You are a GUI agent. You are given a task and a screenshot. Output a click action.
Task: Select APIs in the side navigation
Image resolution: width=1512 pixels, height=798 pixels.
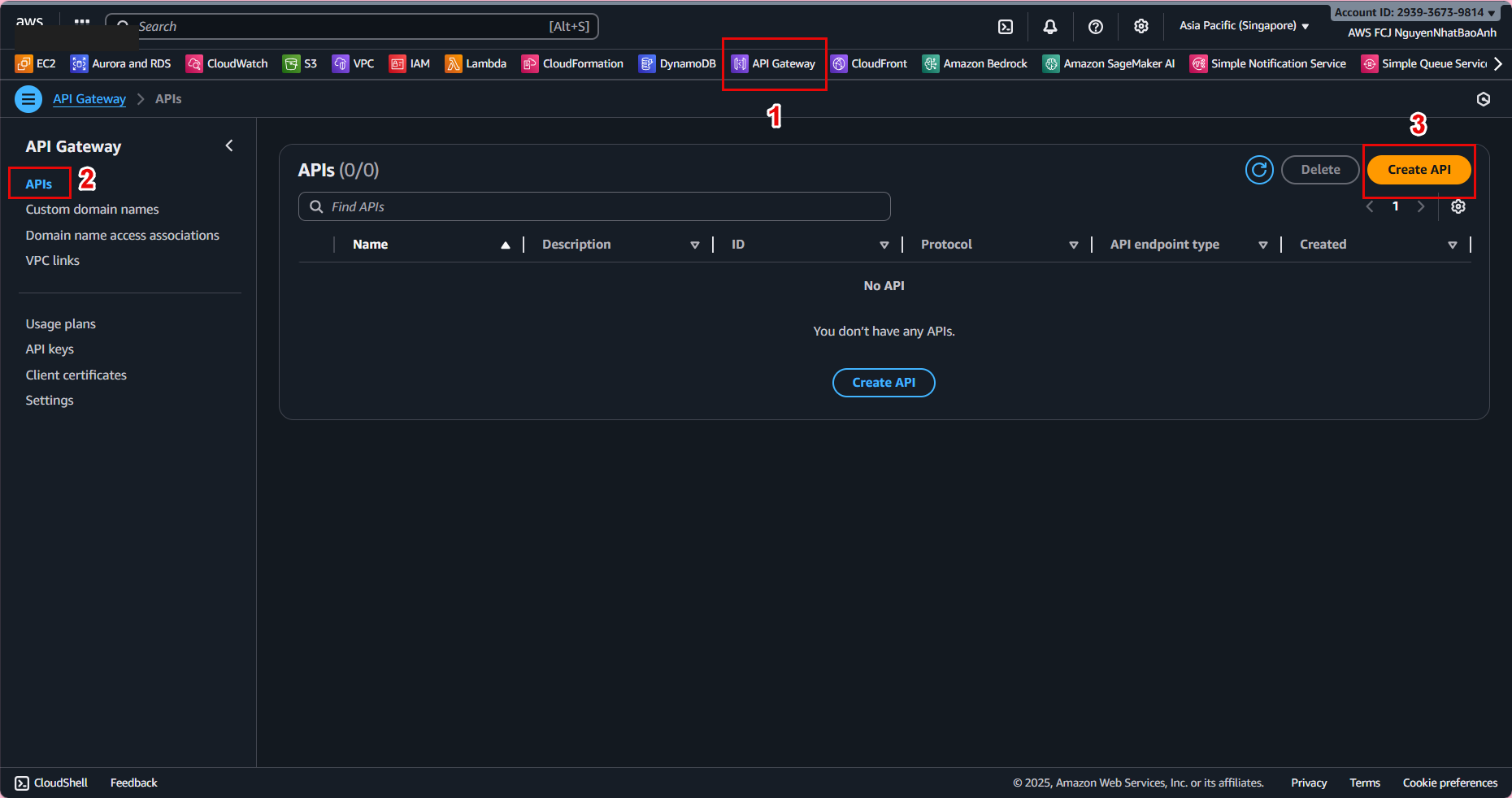pos(39,184)
